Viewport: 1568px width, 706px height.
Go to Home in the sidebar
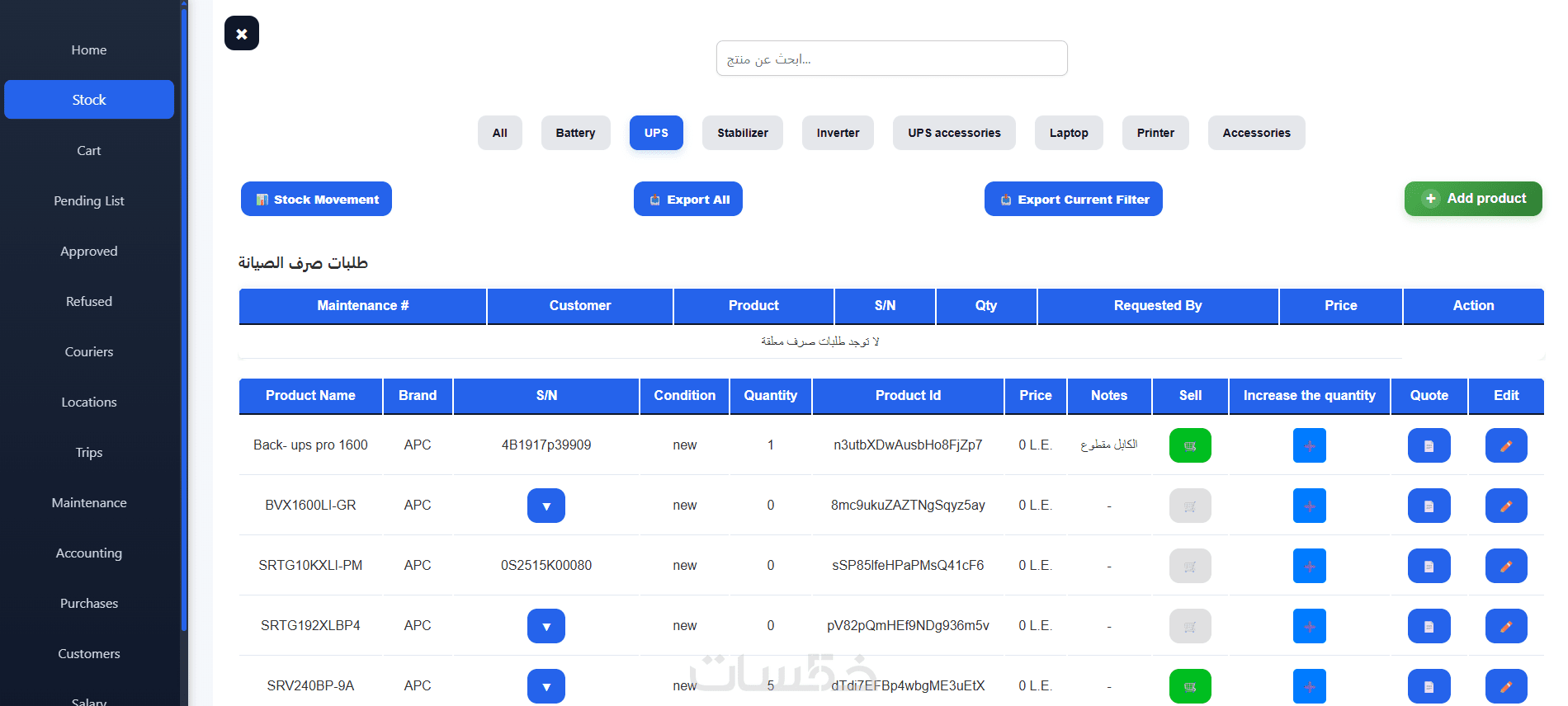point(89,49)
